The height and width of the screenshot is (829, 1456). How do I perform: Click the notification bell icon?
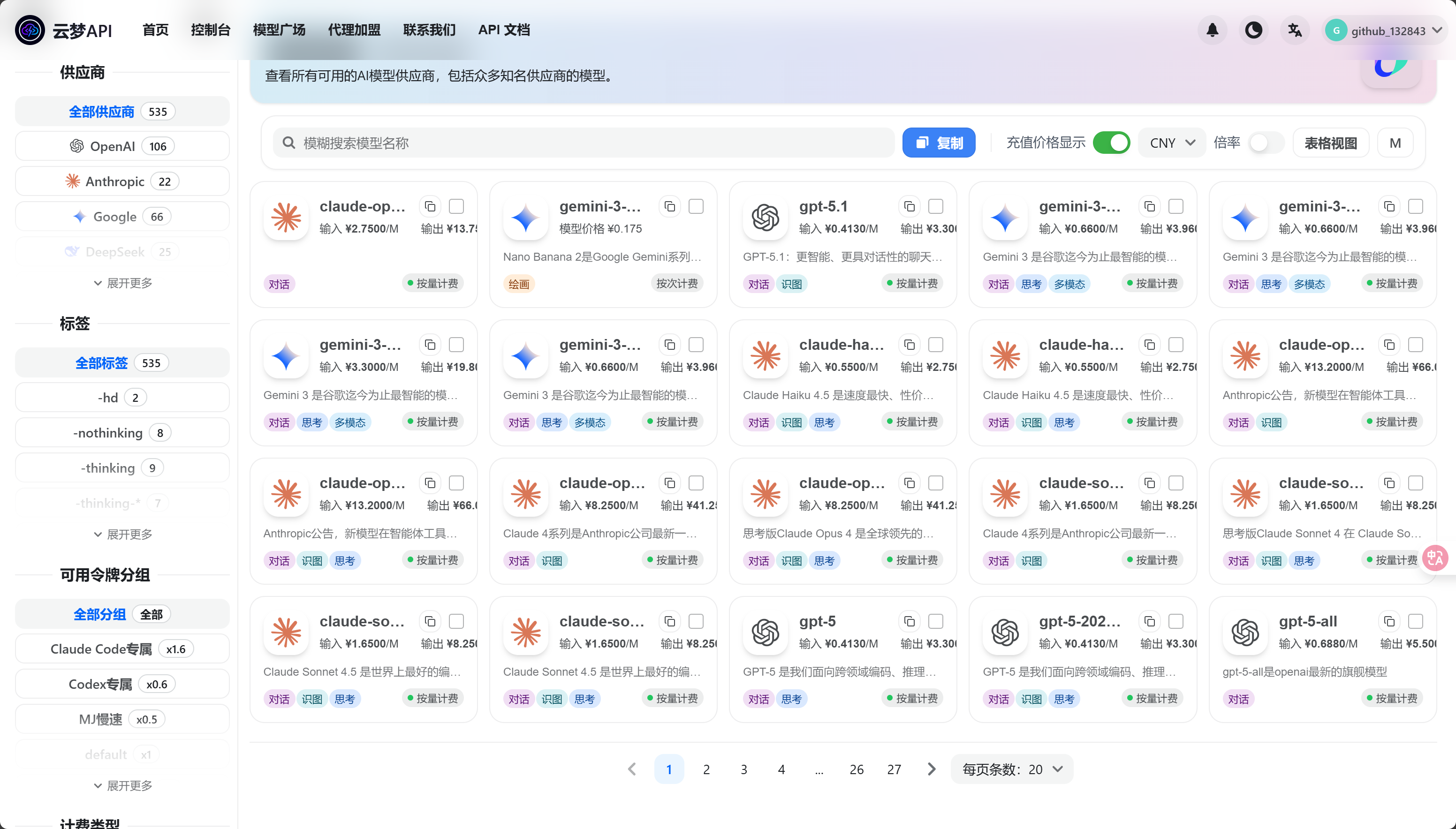[x=1212, y=30]
